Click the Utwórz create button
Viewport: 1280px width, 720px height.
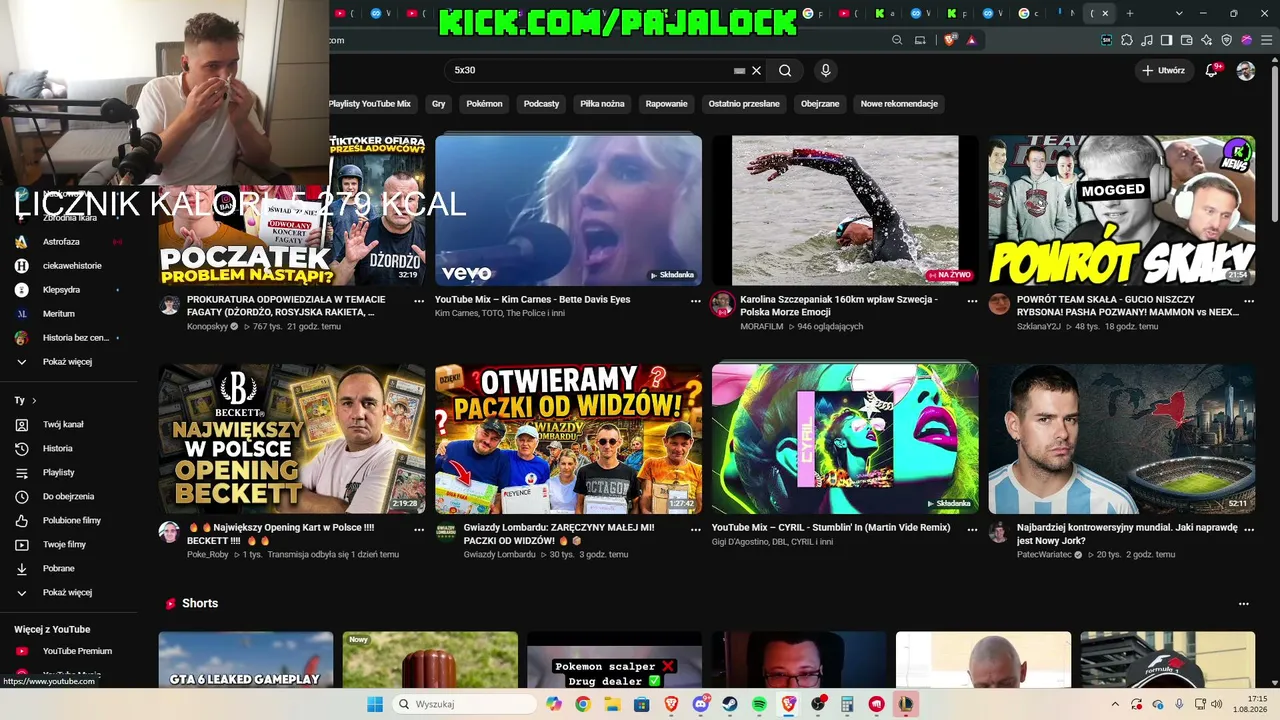click(x=1163, y=70)
